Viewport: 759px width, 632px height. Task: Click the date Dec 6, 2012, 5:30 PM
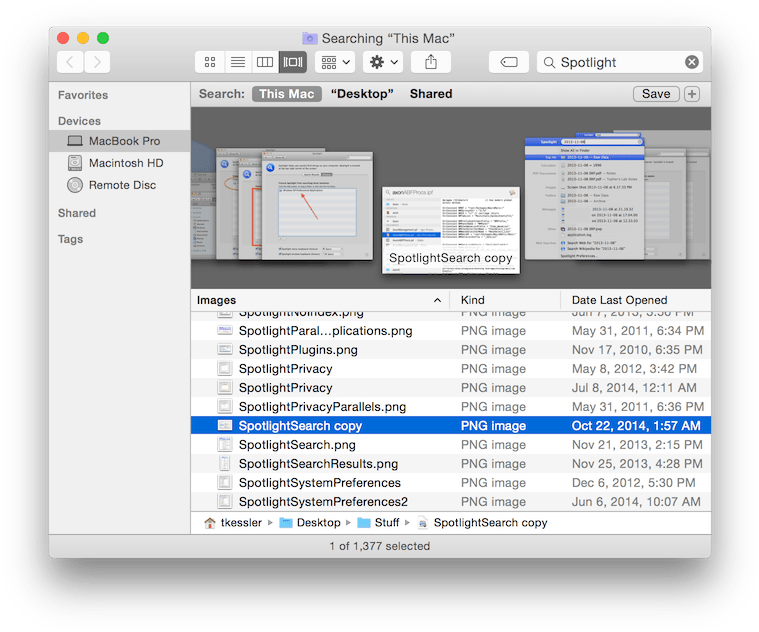633,482
